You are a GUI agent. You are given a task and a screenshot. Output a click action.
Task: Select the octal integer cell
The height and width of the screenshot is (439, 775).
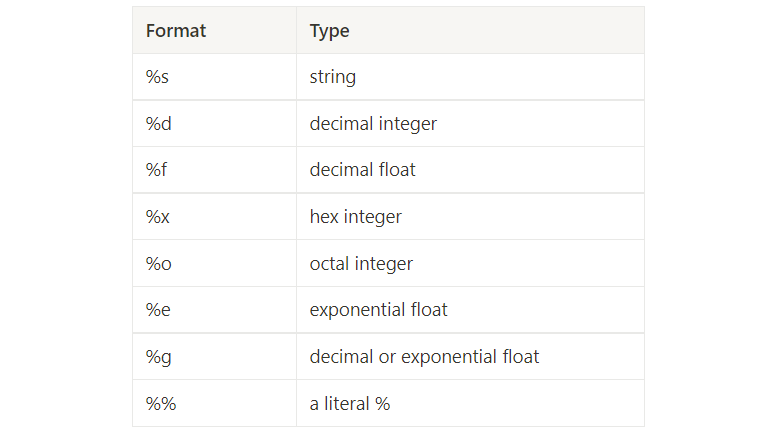pos(470,263)
